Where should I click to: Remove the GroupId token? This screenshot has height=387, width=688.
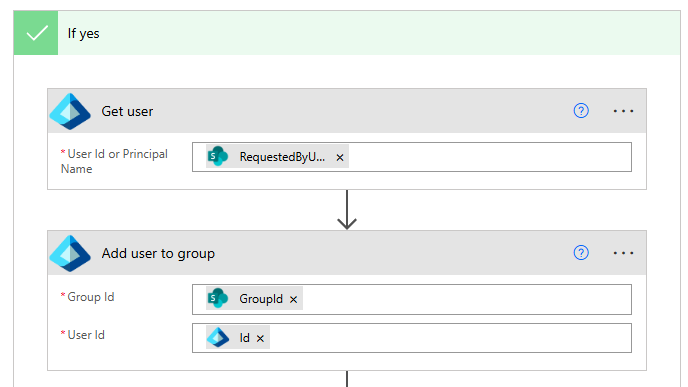click(294, 300)
